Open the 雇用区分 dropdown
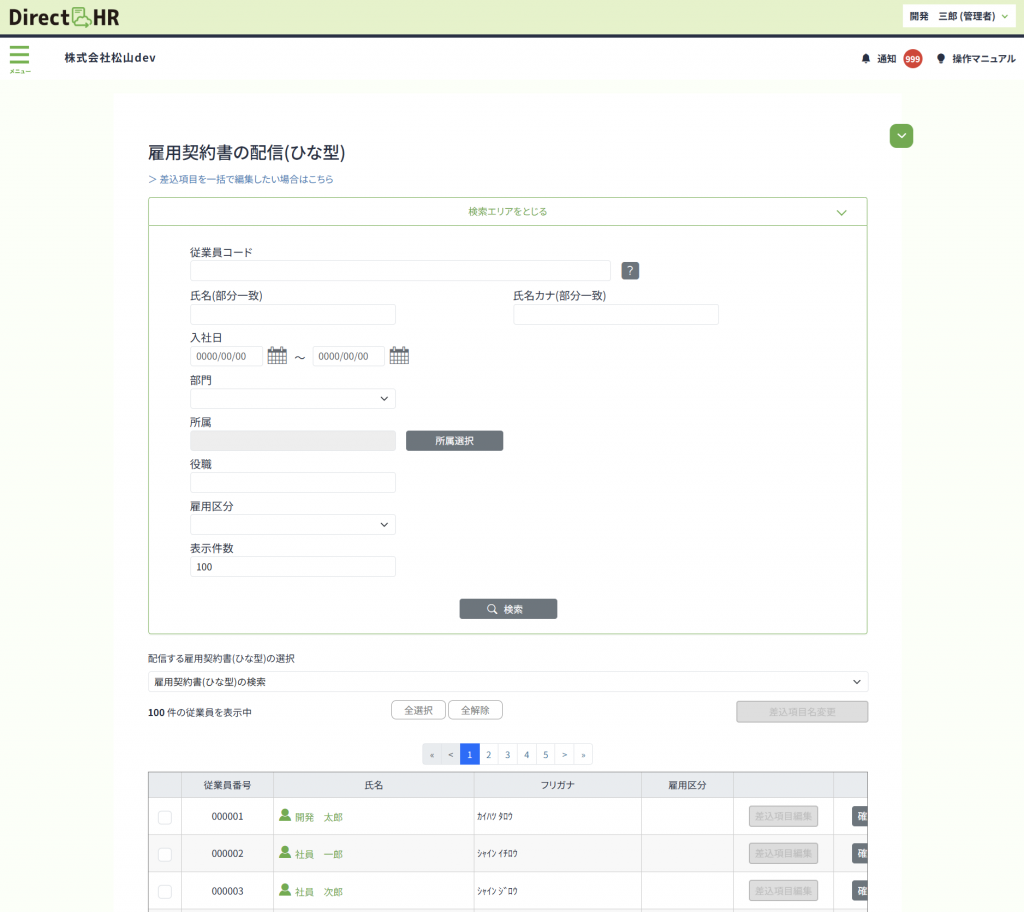The height and width of the screenshot is (912, 1024). [293, 525]
